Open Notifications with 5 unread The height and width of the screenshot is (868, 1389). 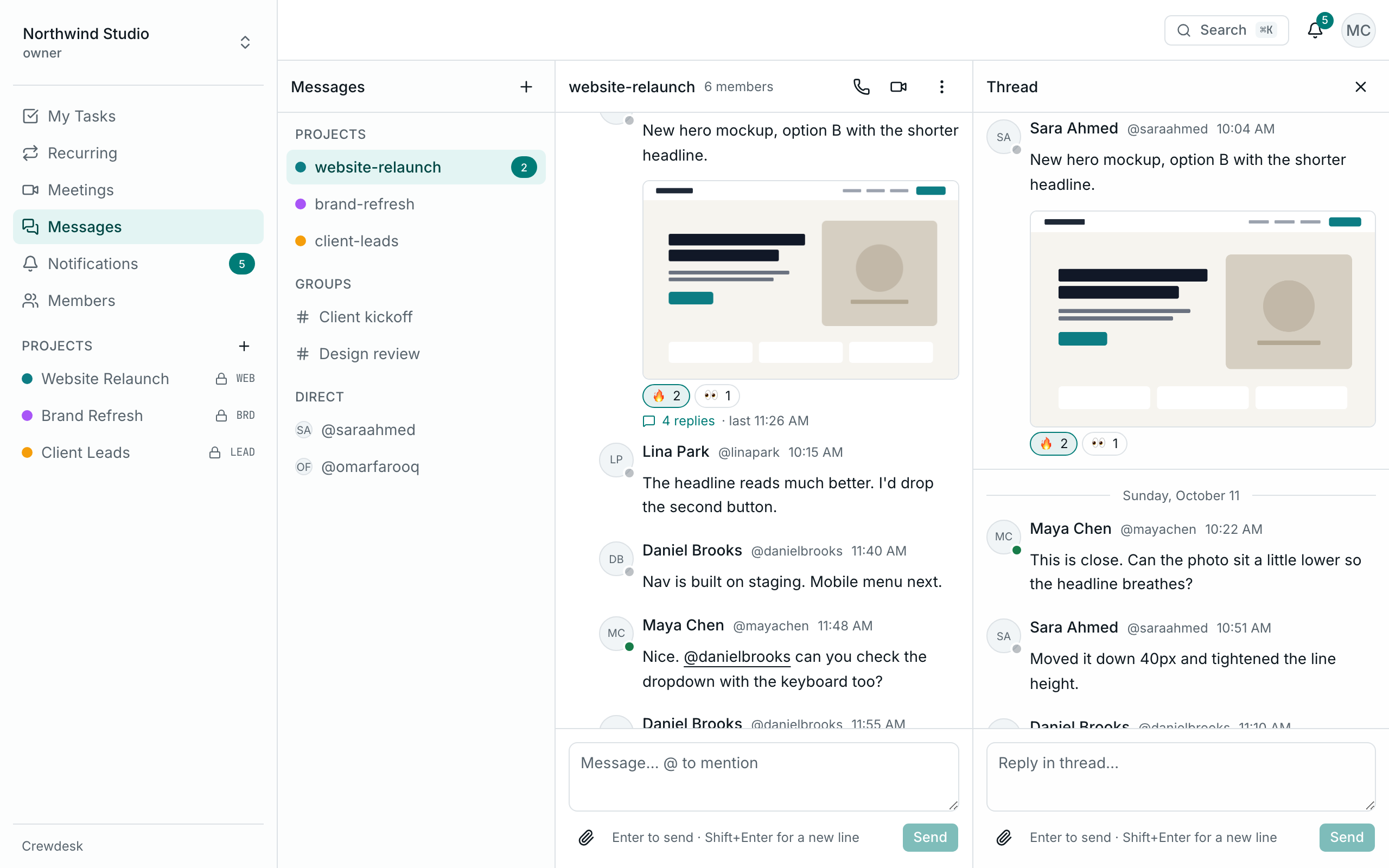[138, 264]
